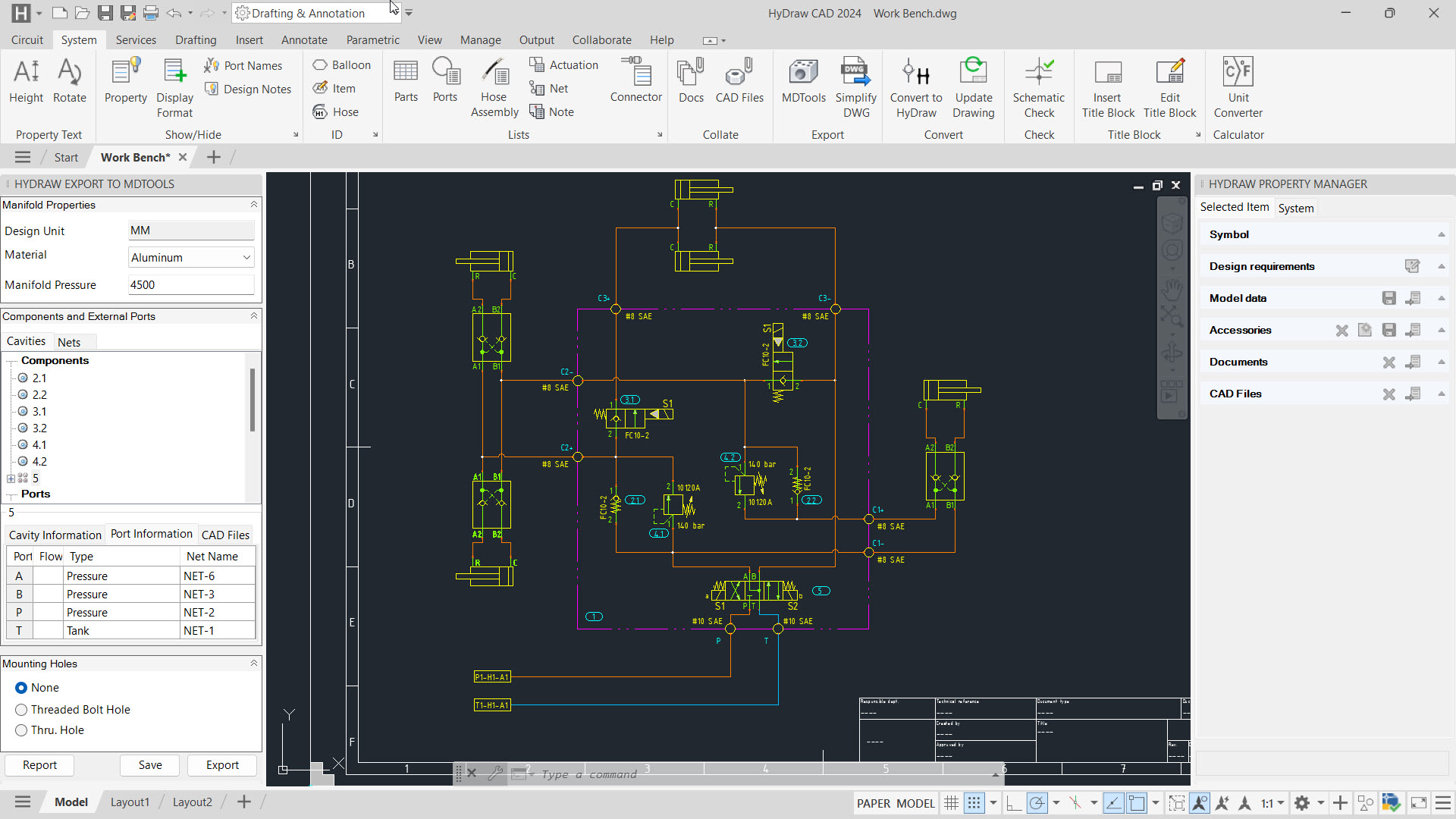Open the Ports list tool
Image resolution: width=1456 pixels, height=819 pixels.
click(445, 80)
